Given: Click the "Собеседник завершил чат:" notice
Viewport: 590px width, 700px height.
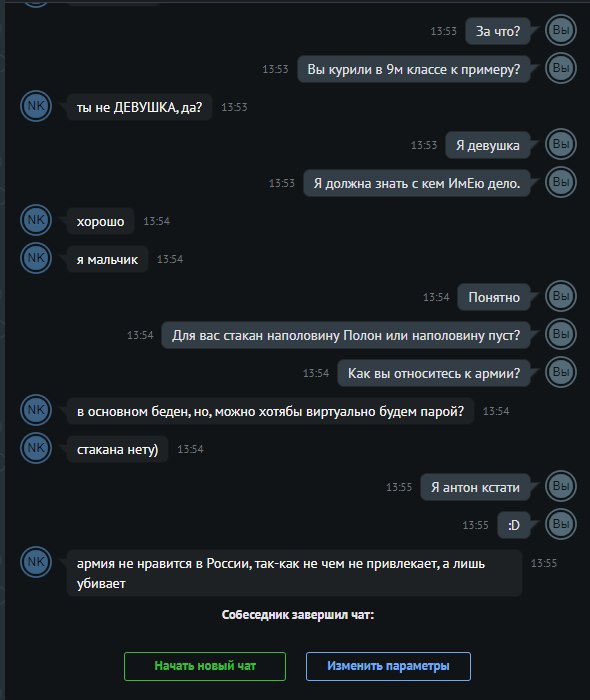Looking at the screenshot, I should 298,615.
